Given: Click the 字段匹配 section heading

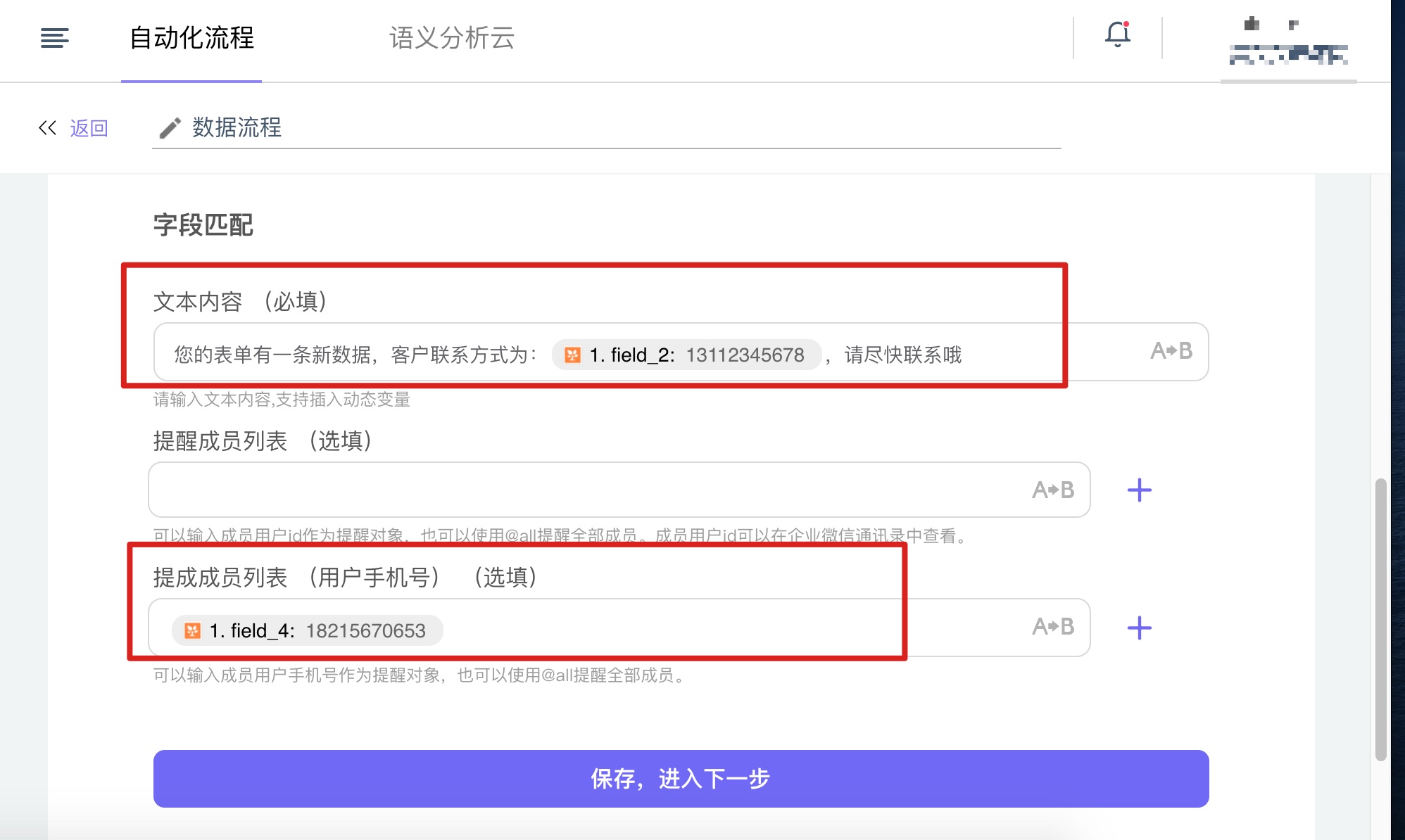Looking at the screenshot, I should (x=203, y=225).
